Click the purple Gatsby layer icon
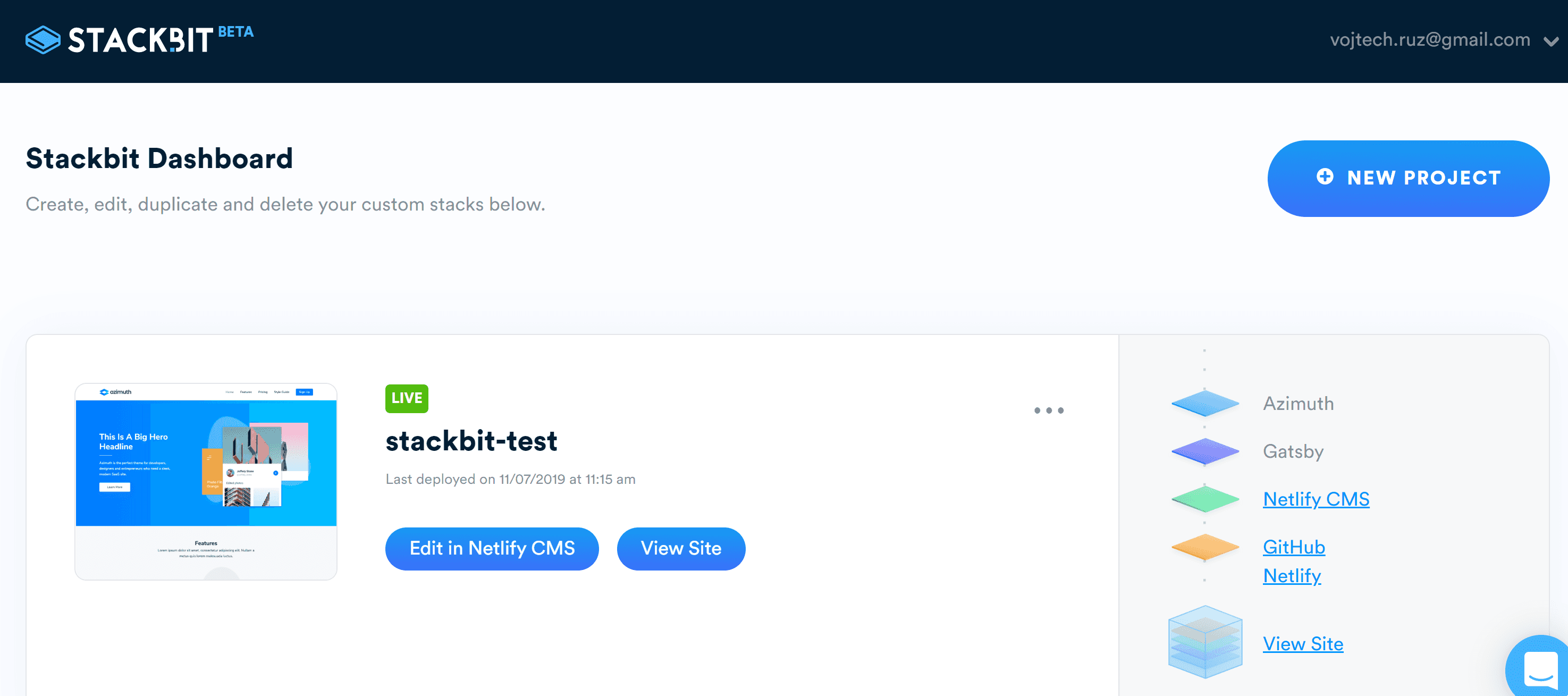This screenshot has height=696, width=1568. pyautogui.click(x=1204, y=451)
